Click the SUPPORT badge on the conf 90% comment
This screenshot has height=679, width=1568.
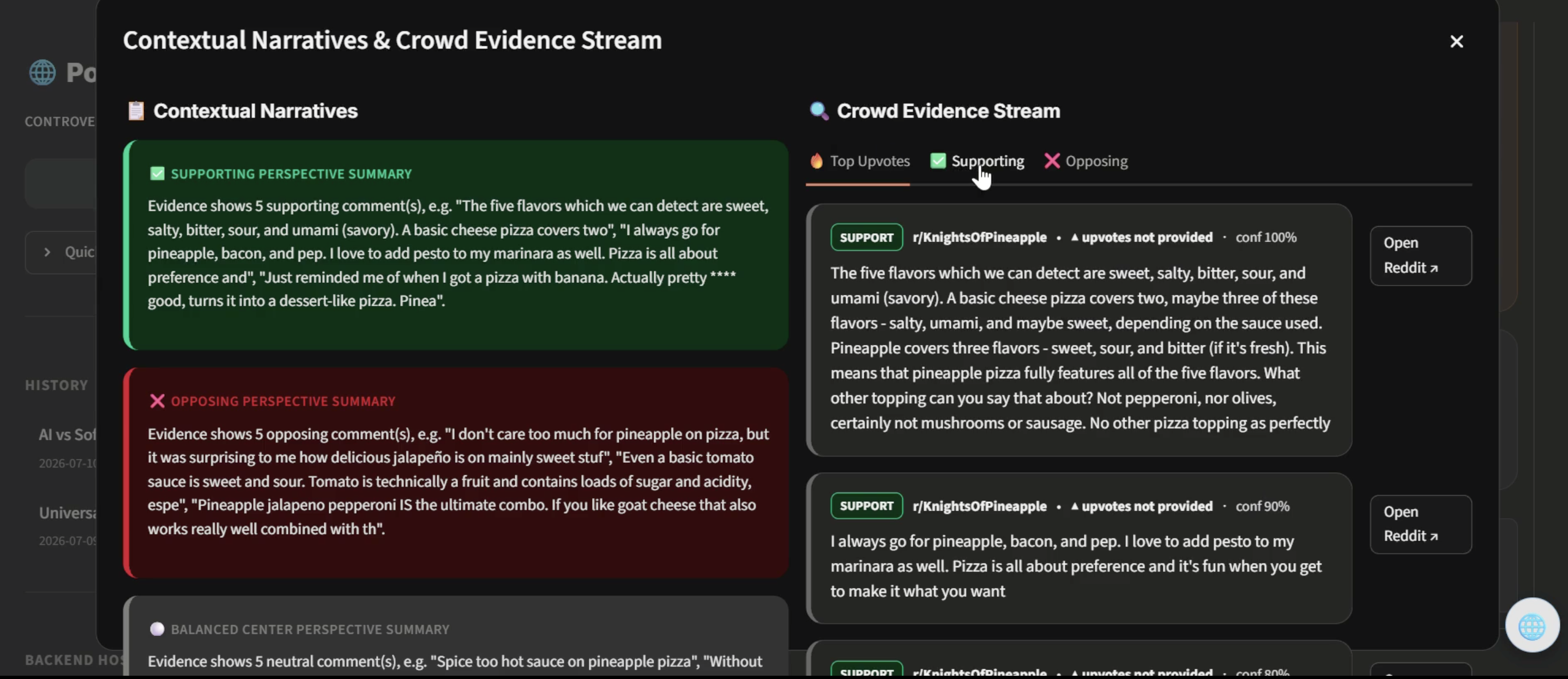866,506
